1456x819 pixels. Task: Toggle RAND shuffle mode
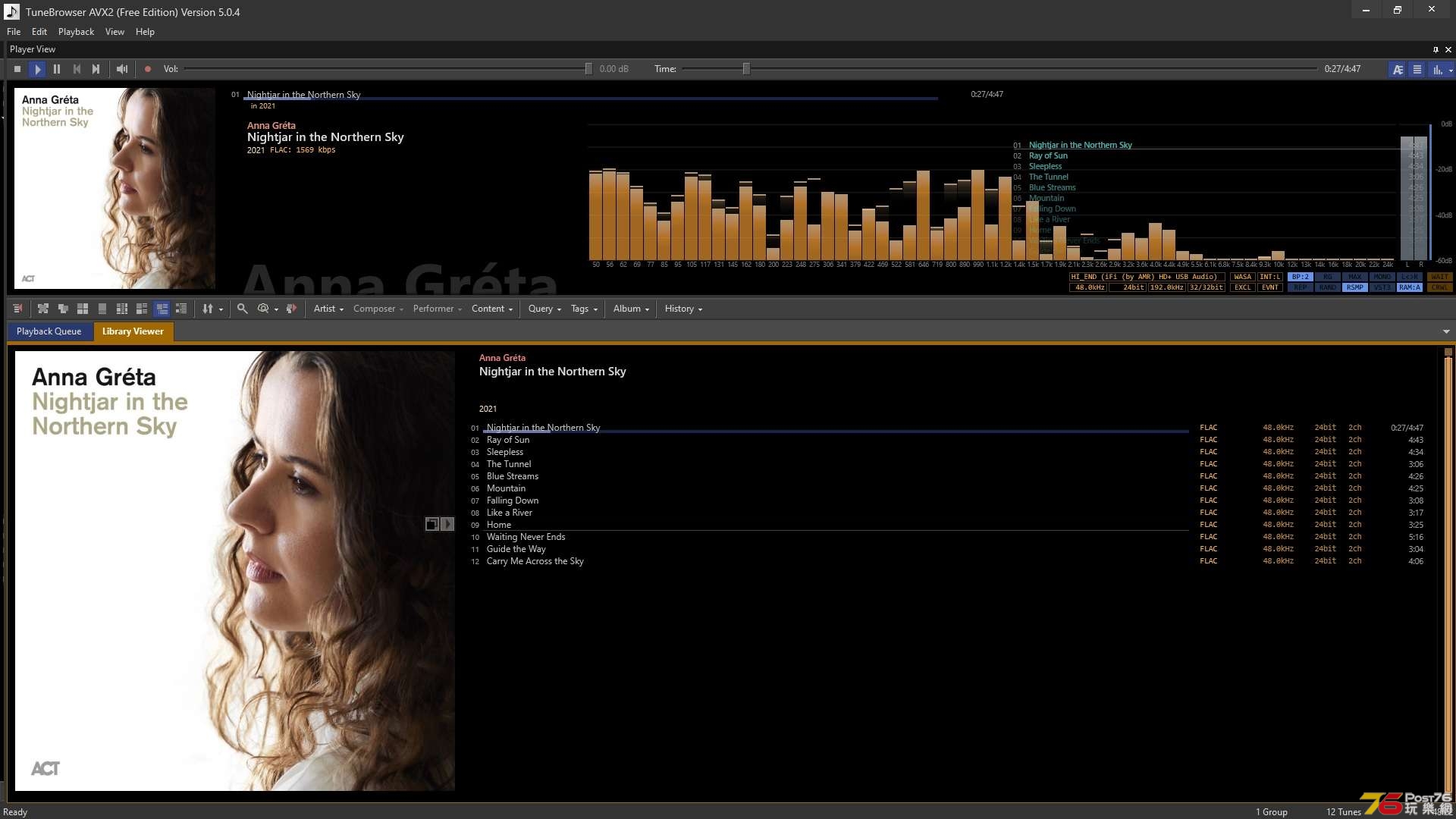click(x=1328, y=287)
